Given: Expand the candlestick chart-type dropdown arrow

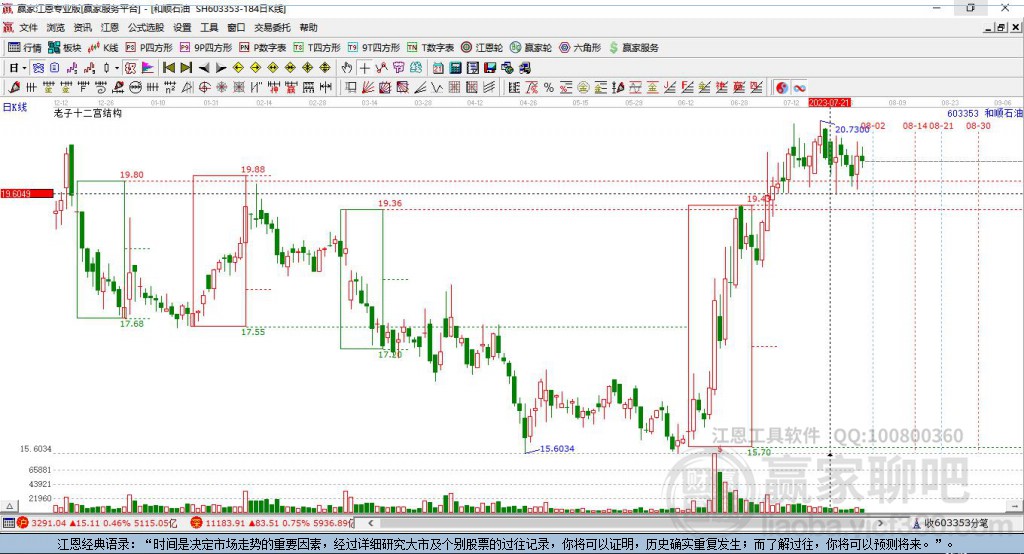Looking at the screenshot, I should click(x=117, y=68).
